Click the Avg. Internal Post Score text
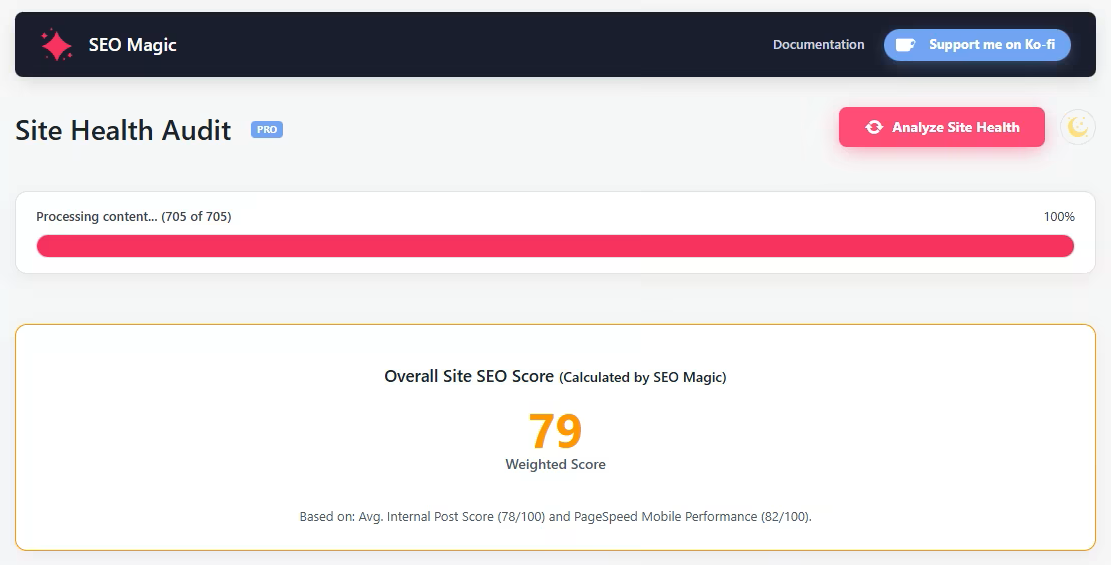Screen dimensions: 1111x565 click(437, 517)
